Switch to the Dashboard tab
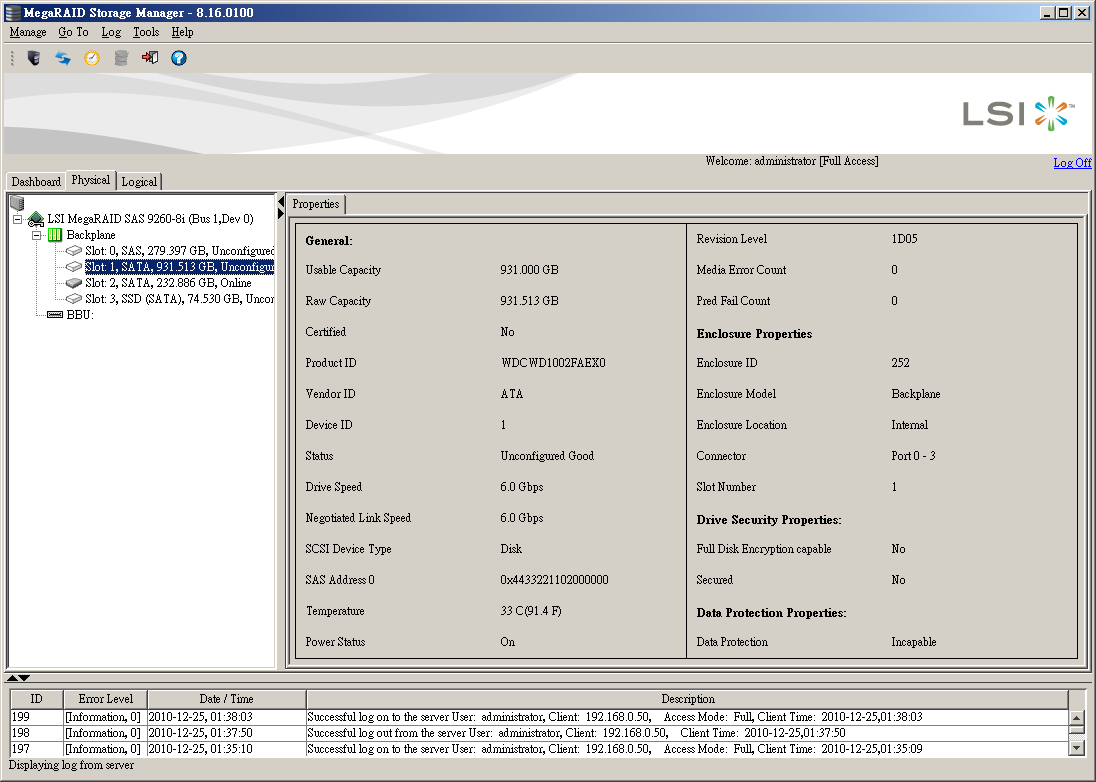This screenshot has width=1096, height=782. [36, 181]
